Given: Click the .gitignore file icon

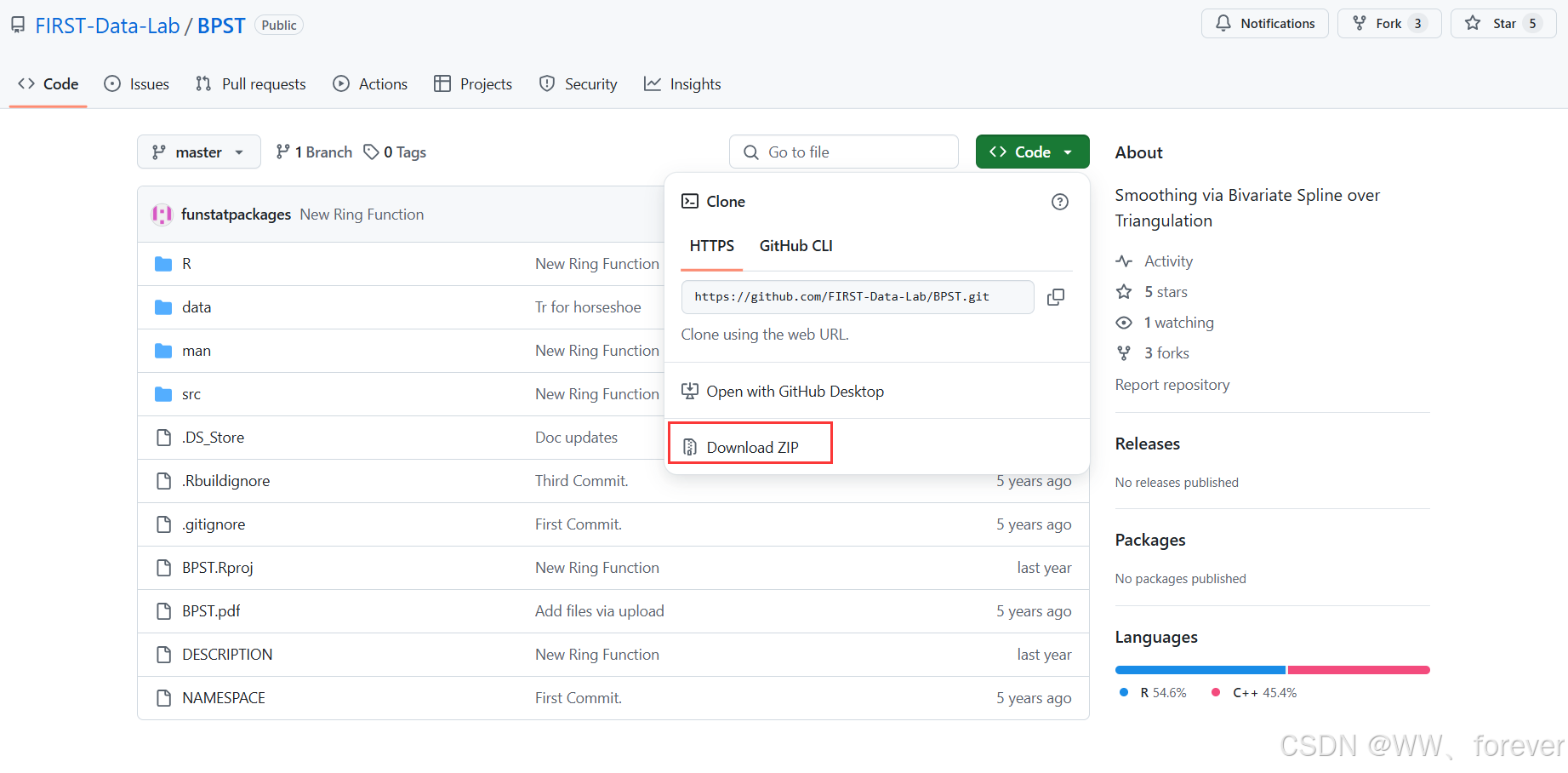Looking at the screenshot, I should point(163,524).
